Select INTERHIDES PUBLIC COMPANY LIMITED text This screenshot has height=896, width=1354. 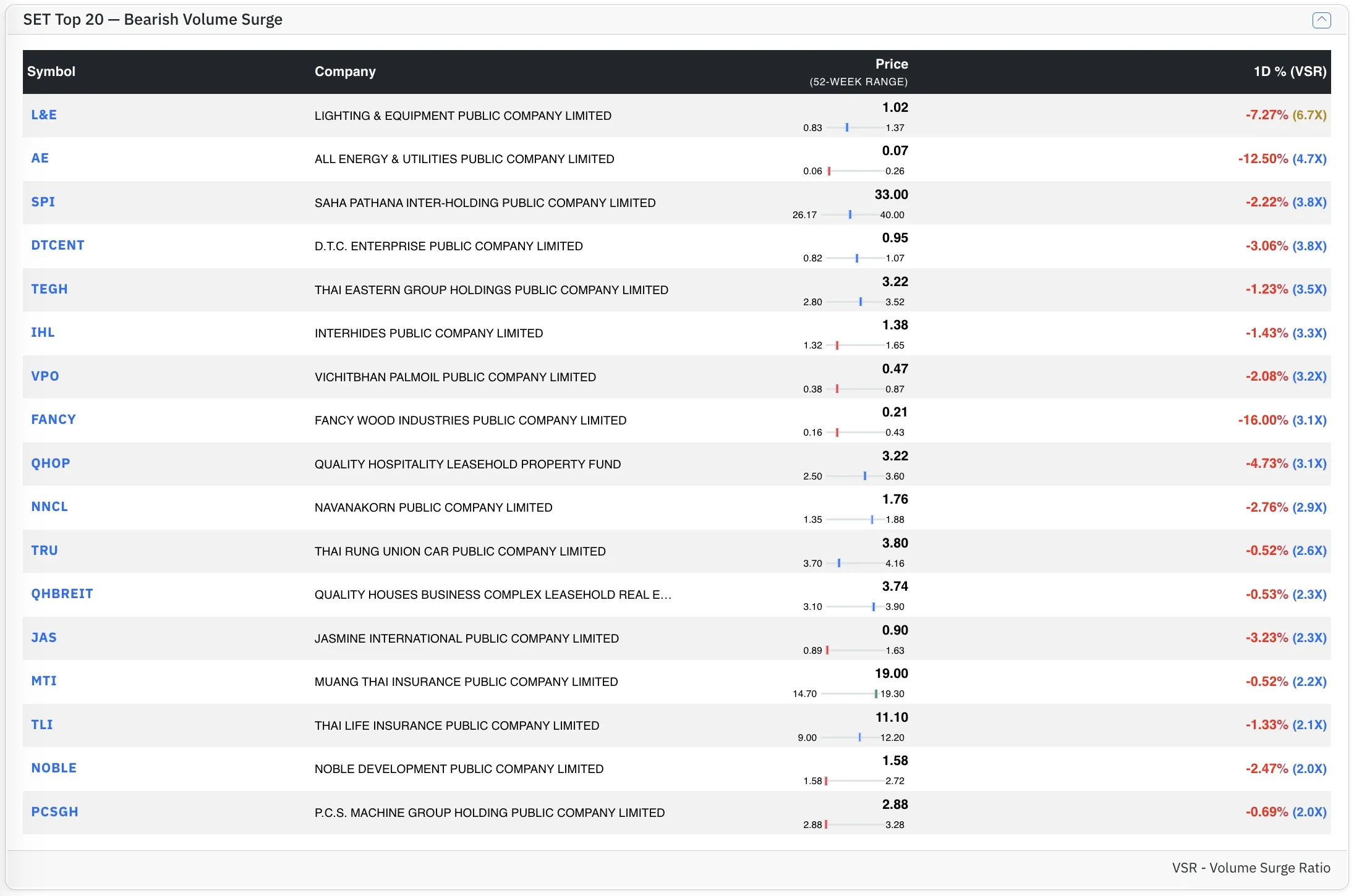pyautogui.click(x=428, y=333)
